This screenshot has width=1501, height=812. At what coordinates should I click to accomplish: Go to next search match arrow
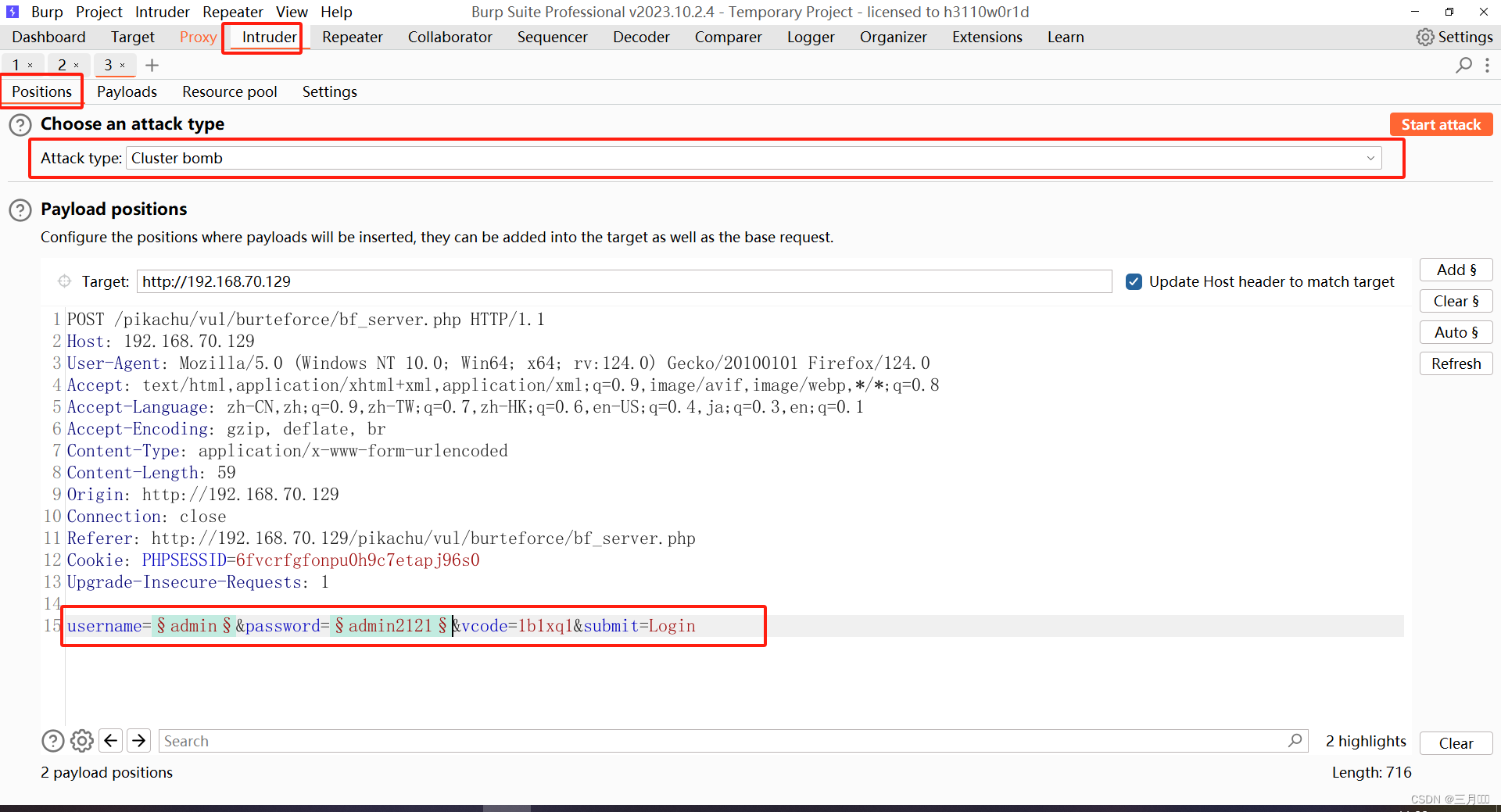coord(139,740)
